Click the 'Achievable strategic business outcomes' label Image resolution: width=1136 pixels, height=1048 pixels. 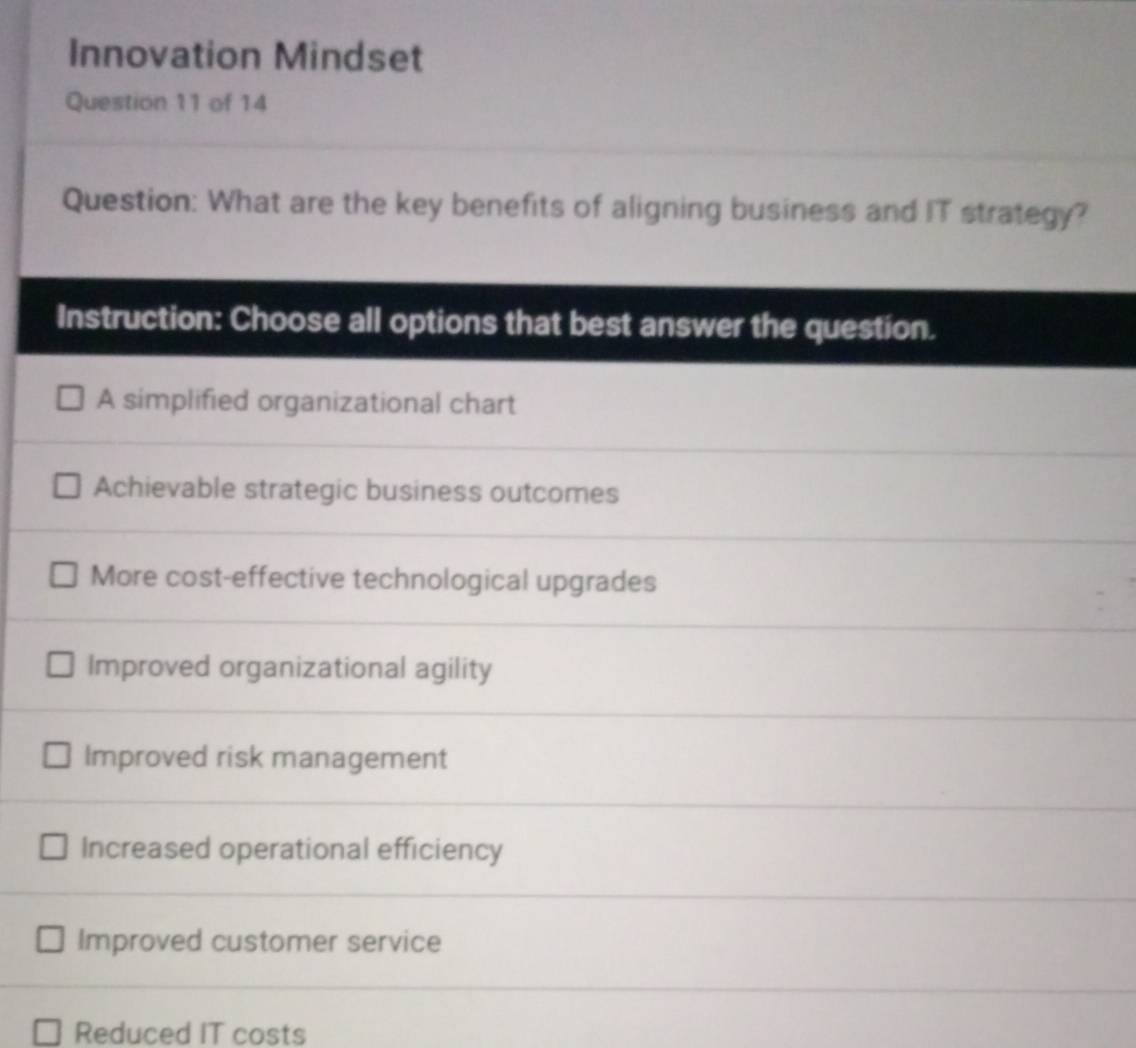click(356, 491)
